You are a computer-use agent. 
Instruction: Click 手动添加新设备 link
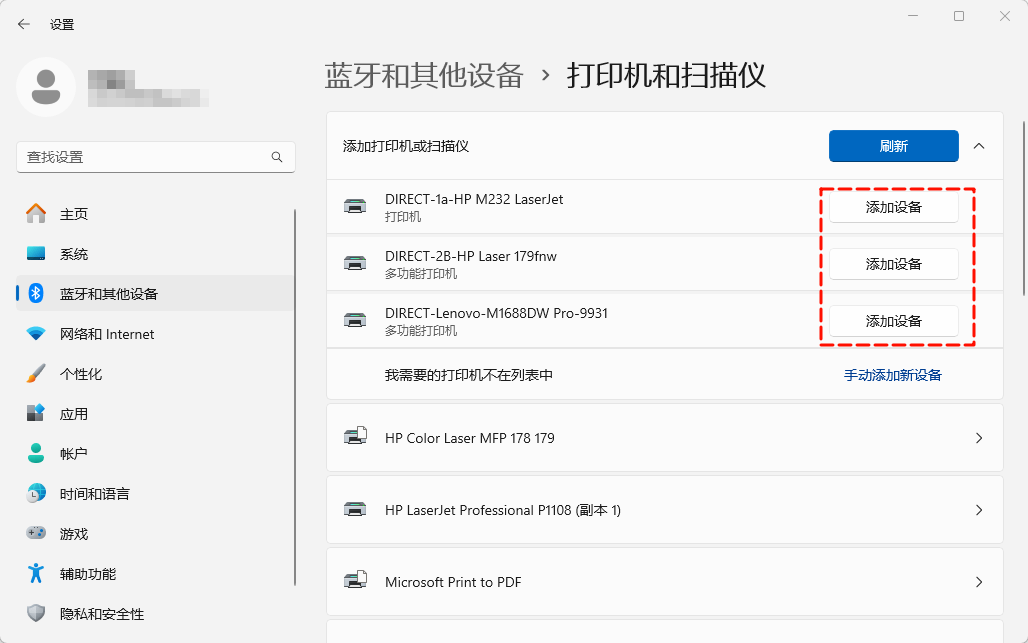coord(892,375)
